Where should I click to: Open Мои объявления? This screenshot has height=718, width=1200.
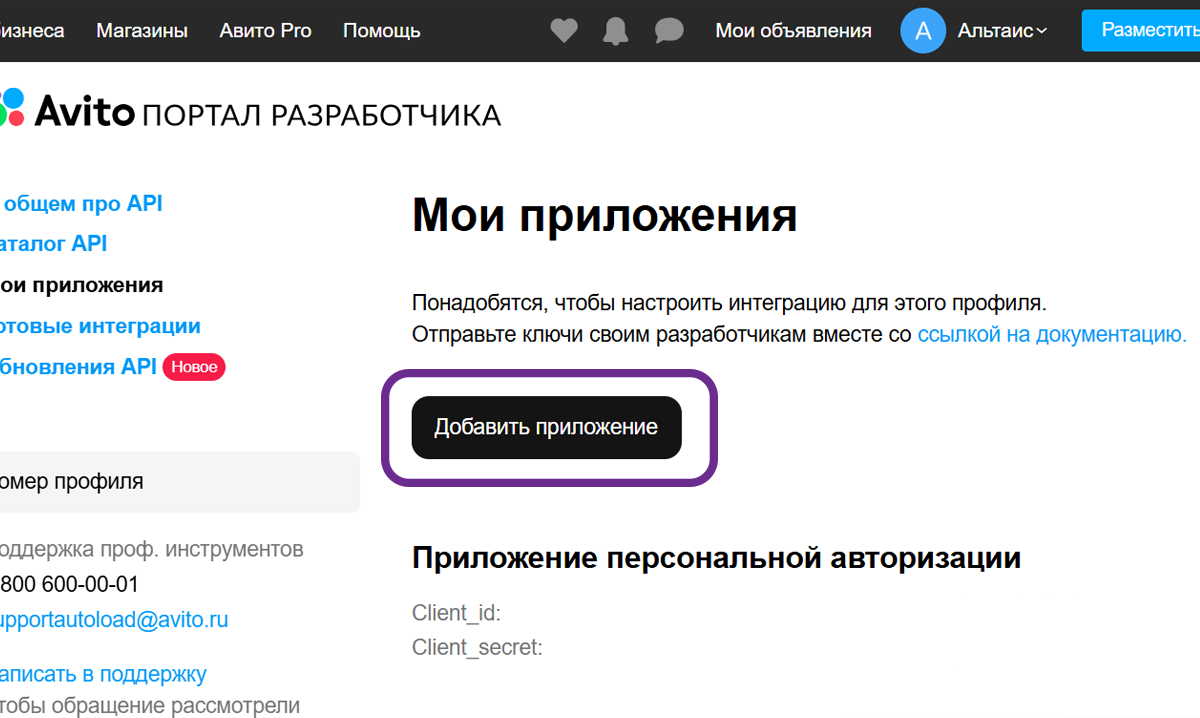[793, 31]
